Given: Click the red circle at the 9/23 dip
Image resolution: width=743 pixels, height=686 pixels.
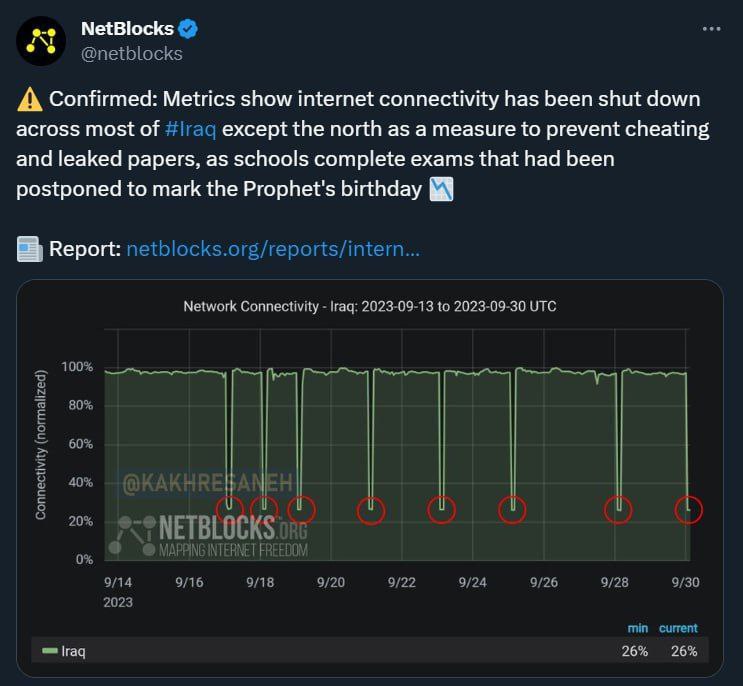Looking at the screenshot, I should (x=442, y=509).
